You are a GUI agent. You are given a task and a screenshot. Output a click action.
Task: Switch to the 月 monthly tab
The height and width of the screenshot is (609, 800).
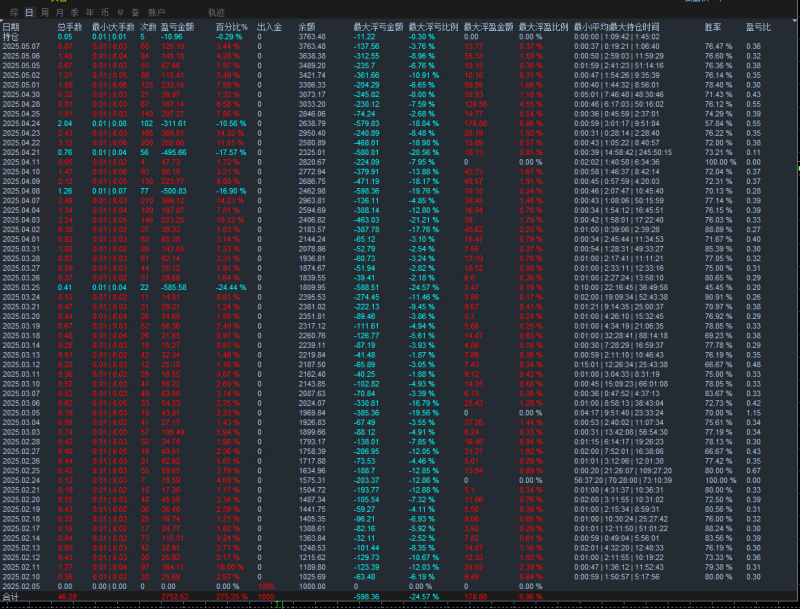tap(59, 12)
